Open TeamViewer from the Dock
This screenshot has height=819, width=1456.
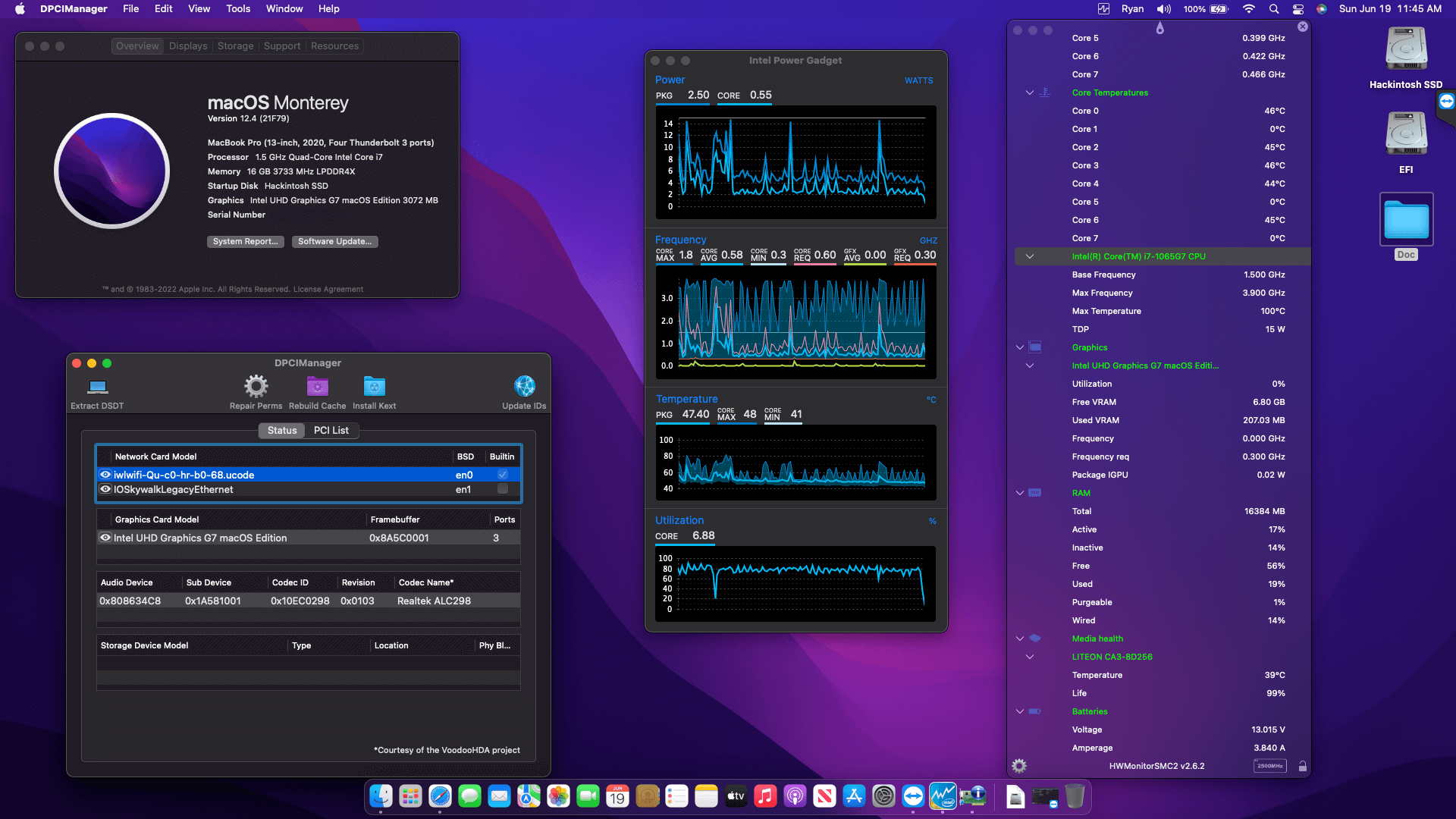[913, 796]
